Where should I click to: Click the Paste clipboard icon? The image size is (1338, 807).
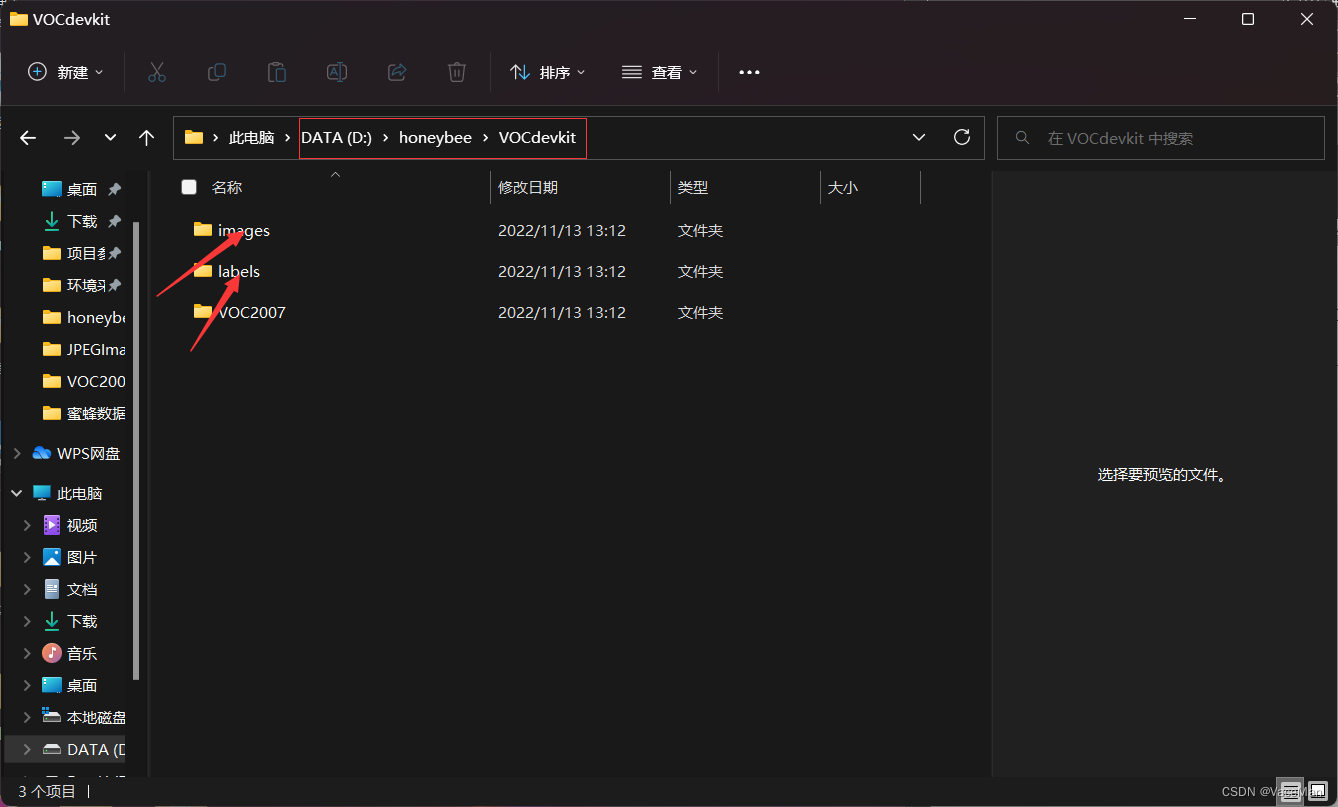click(277, 72)
